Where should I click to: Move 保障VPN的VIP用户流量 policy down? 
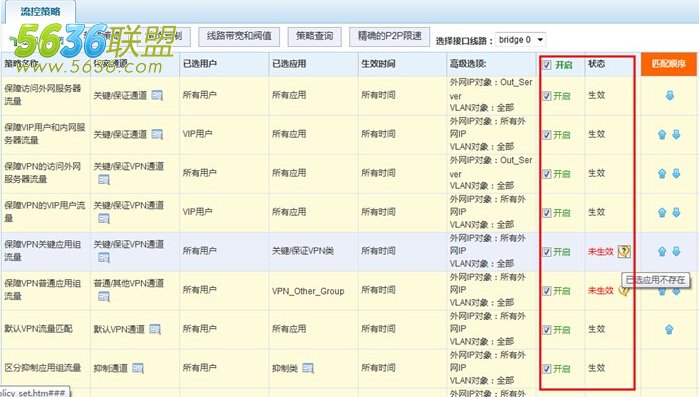tap(676, 213)
